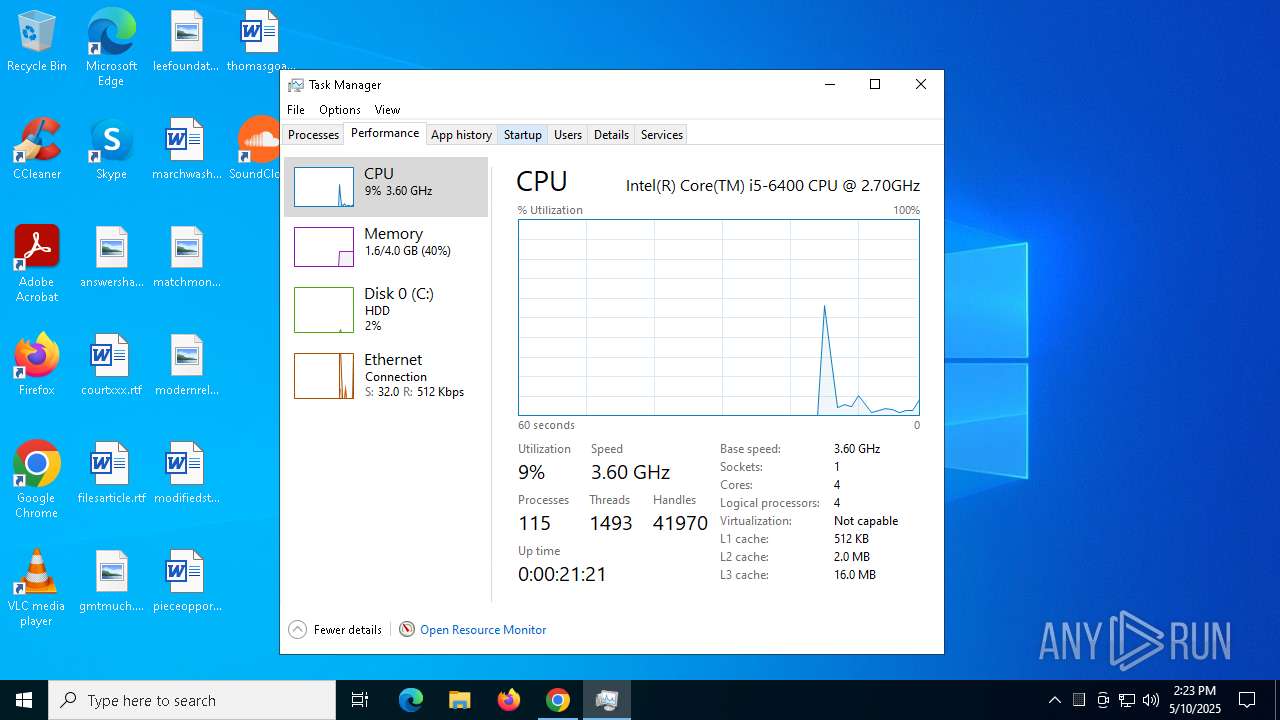Open the taskbar clock showing 2:23 PM
1280x720 pixels.
[1195, 700]
